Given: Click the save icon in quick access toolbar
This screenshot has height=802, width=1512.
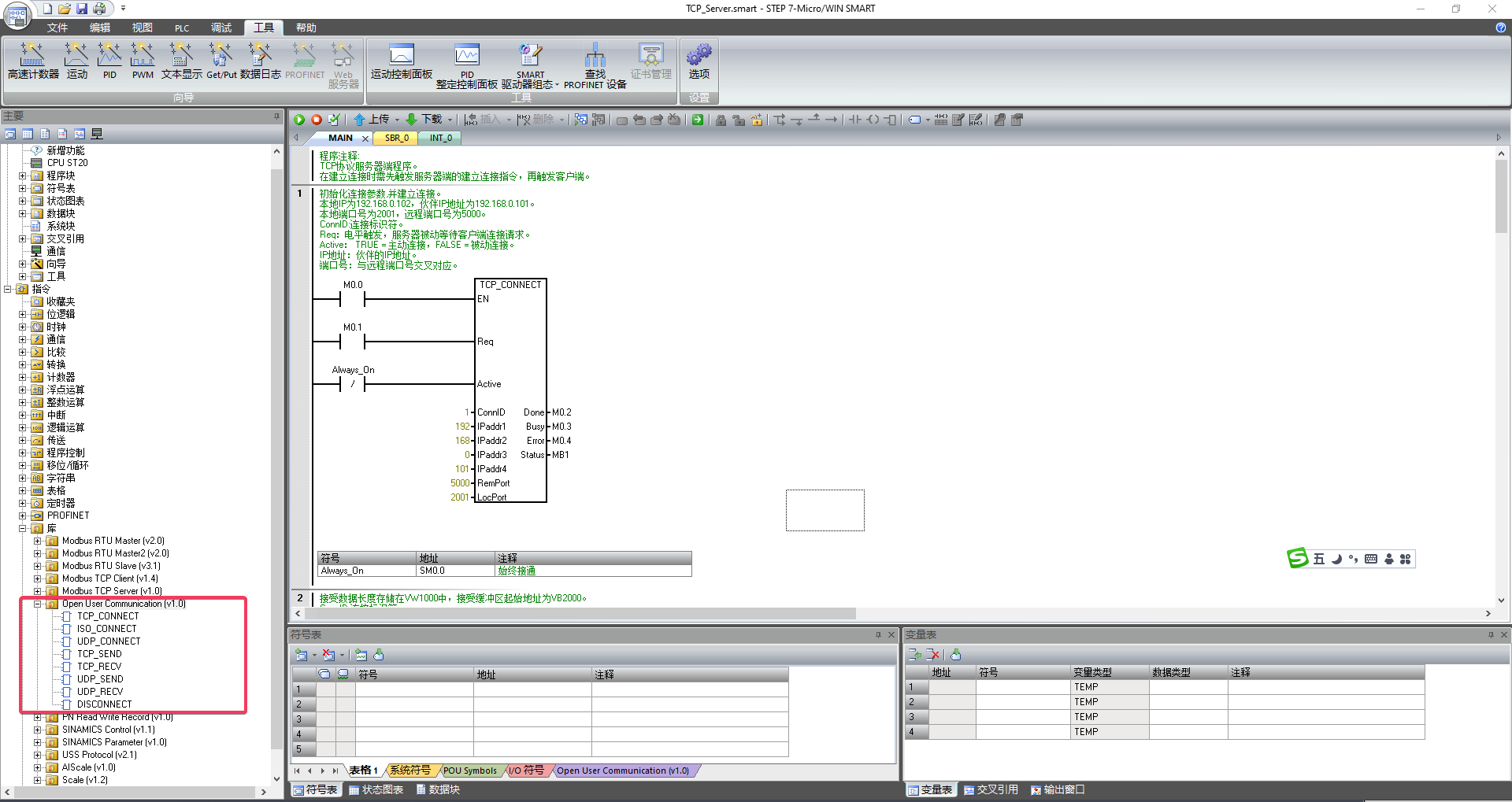Looking at the screenshot, I should click(x=82, y=9).
